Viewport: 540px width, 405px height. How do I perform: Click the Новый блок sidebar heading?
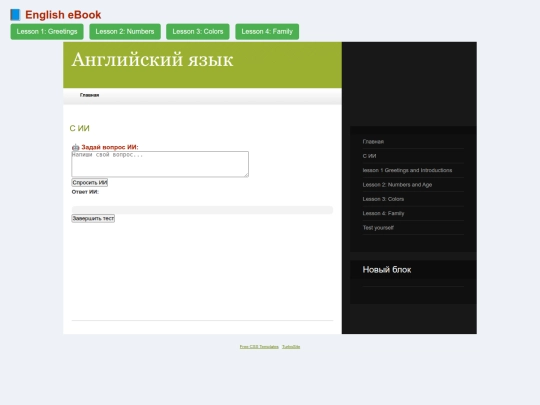387,270
